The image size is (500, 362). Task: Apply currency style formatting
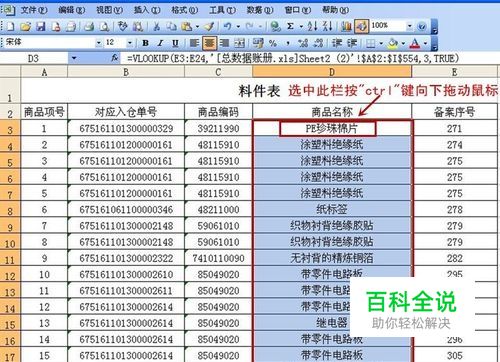pyautogui.click(x=258, y=43)
